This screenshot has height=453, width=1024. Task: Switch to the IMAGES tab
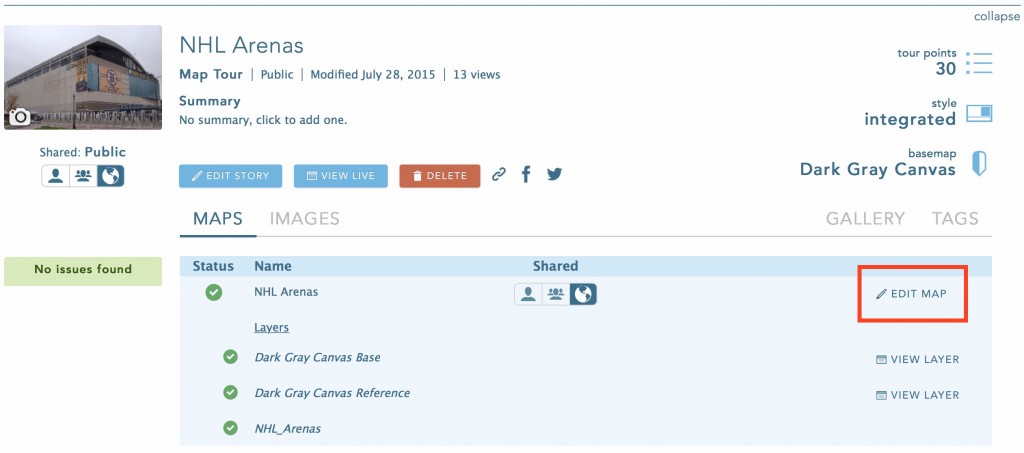304,219
